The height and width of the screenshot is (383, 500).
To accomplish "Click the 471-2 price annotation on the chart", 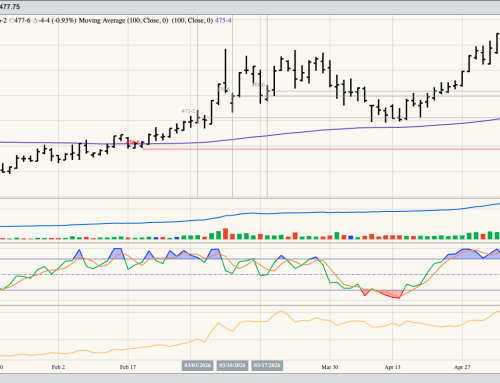I will point(188,111).
